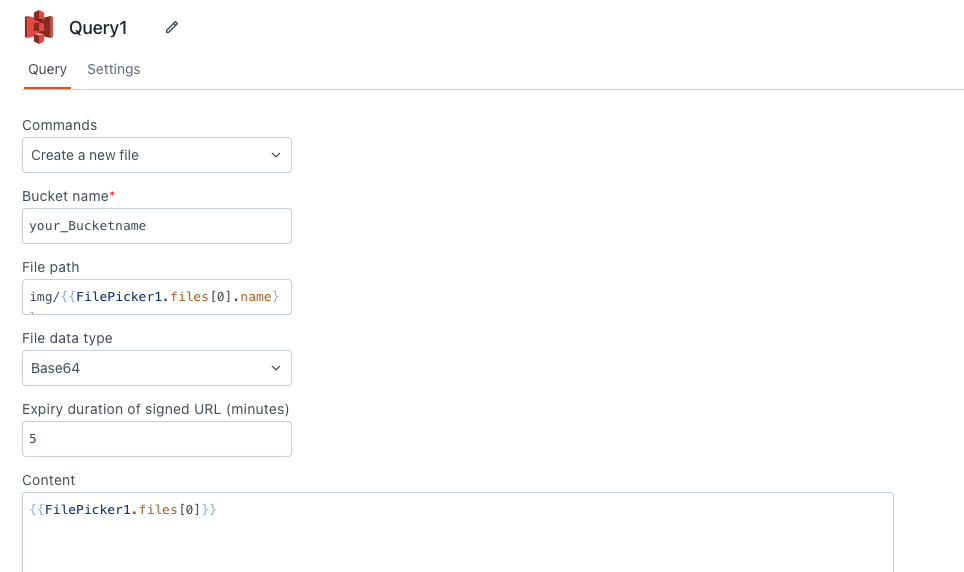The image size is (964, 572).
Task: Click the Bucket name label
Action: (x=65, y=196)
